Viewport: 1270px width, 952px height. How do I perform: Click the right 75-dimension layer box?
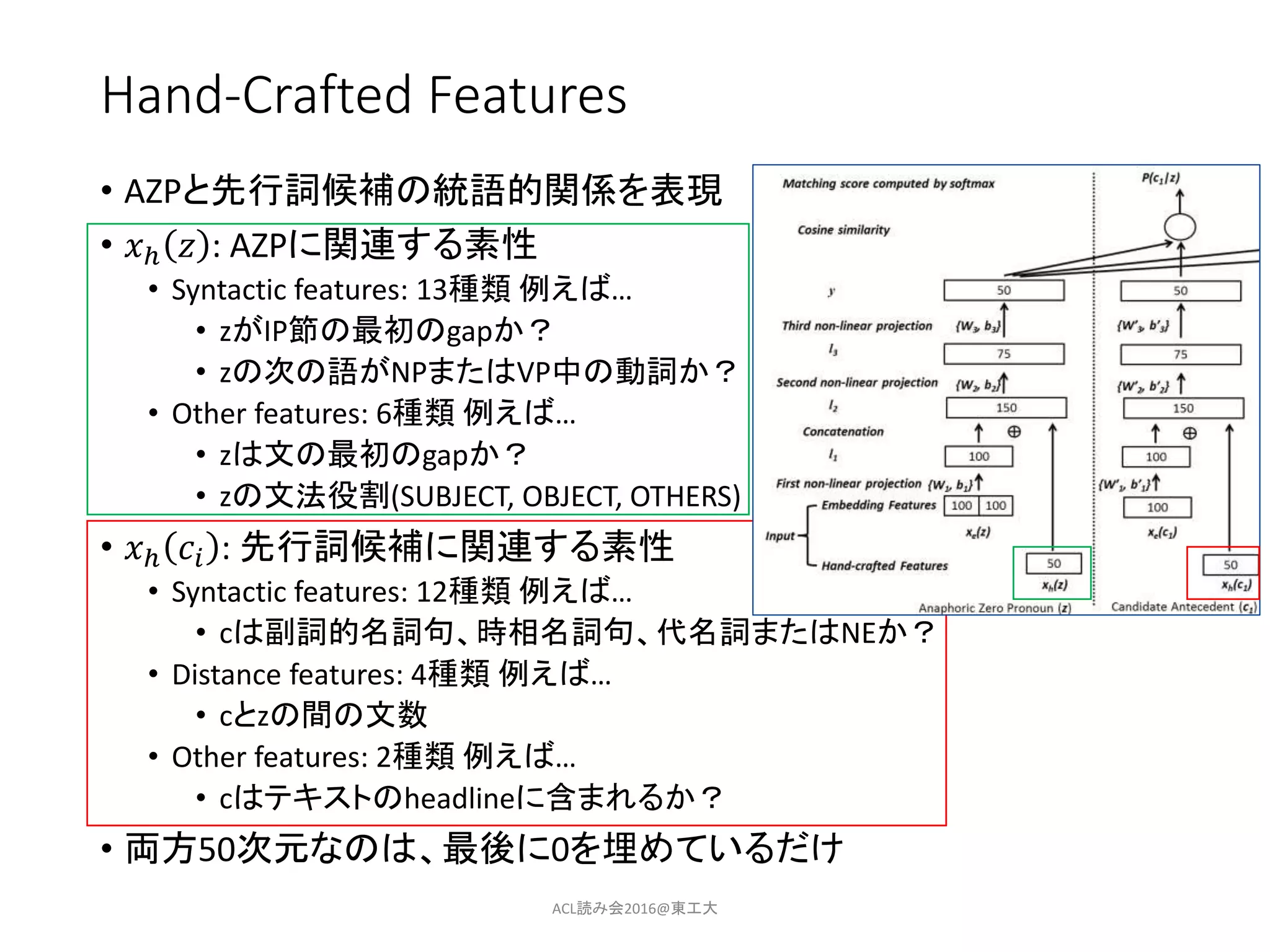pyautogui.click(x=1180, y=355)
